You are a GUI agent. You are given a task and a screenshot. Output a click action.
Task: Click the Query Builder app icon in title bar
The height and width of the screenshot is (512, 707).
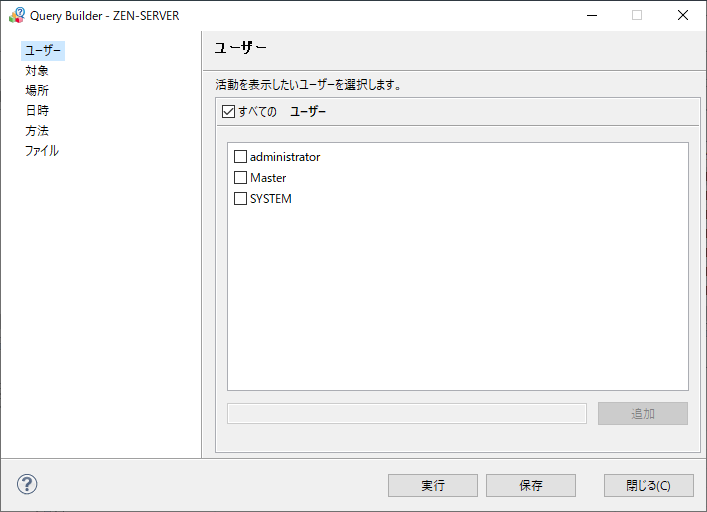17,15
